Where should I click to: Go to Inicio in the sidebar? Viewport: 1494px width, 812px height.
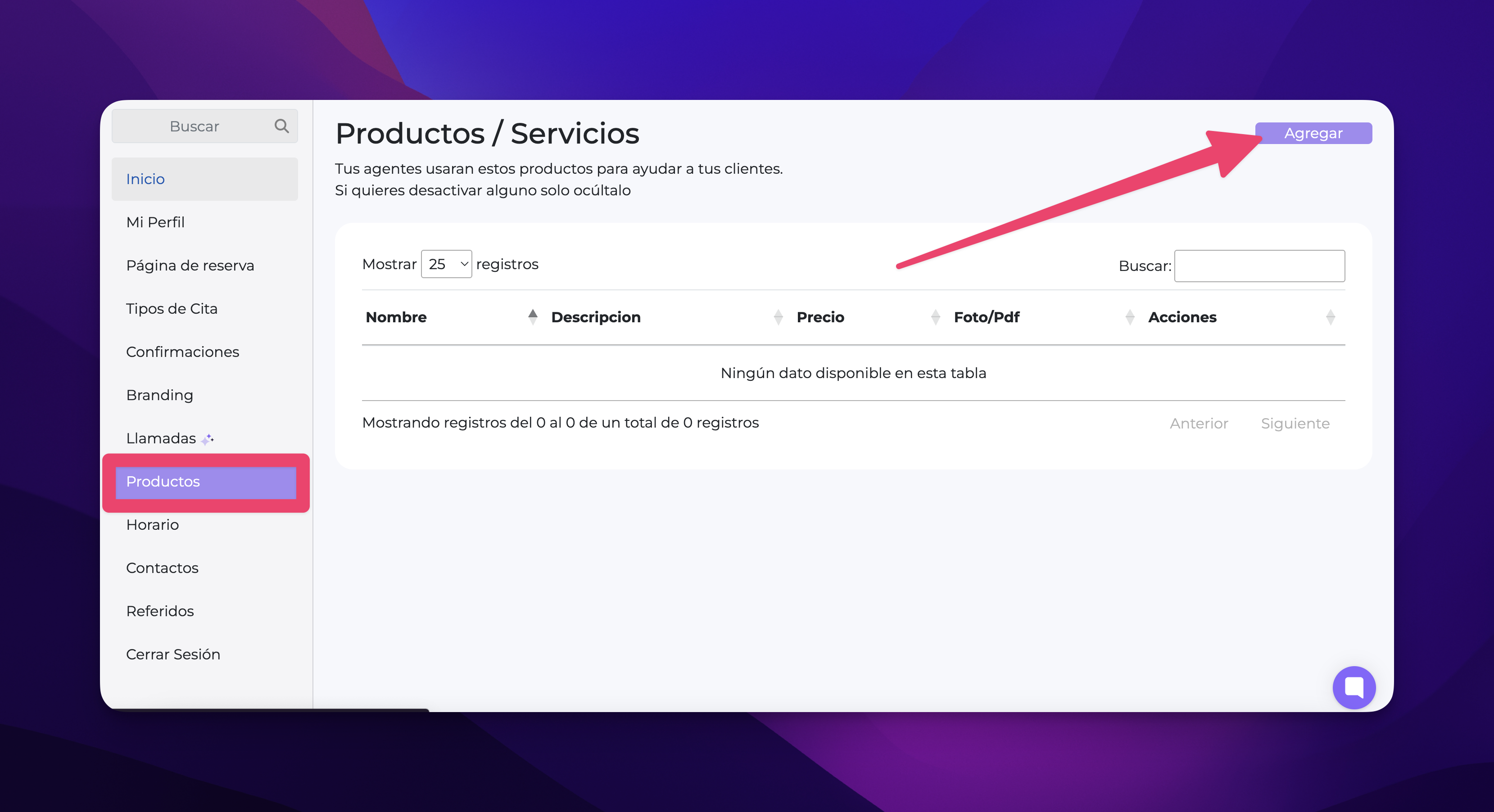click(205, 179)
